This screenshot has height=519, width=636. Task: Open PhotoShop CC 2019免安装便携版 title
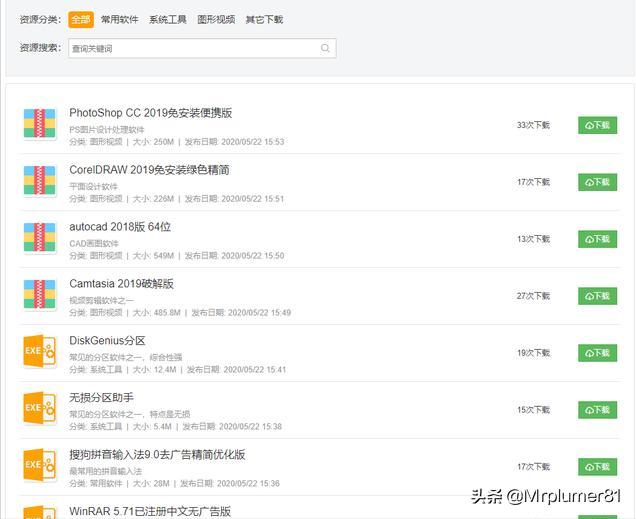click(150, 113)
